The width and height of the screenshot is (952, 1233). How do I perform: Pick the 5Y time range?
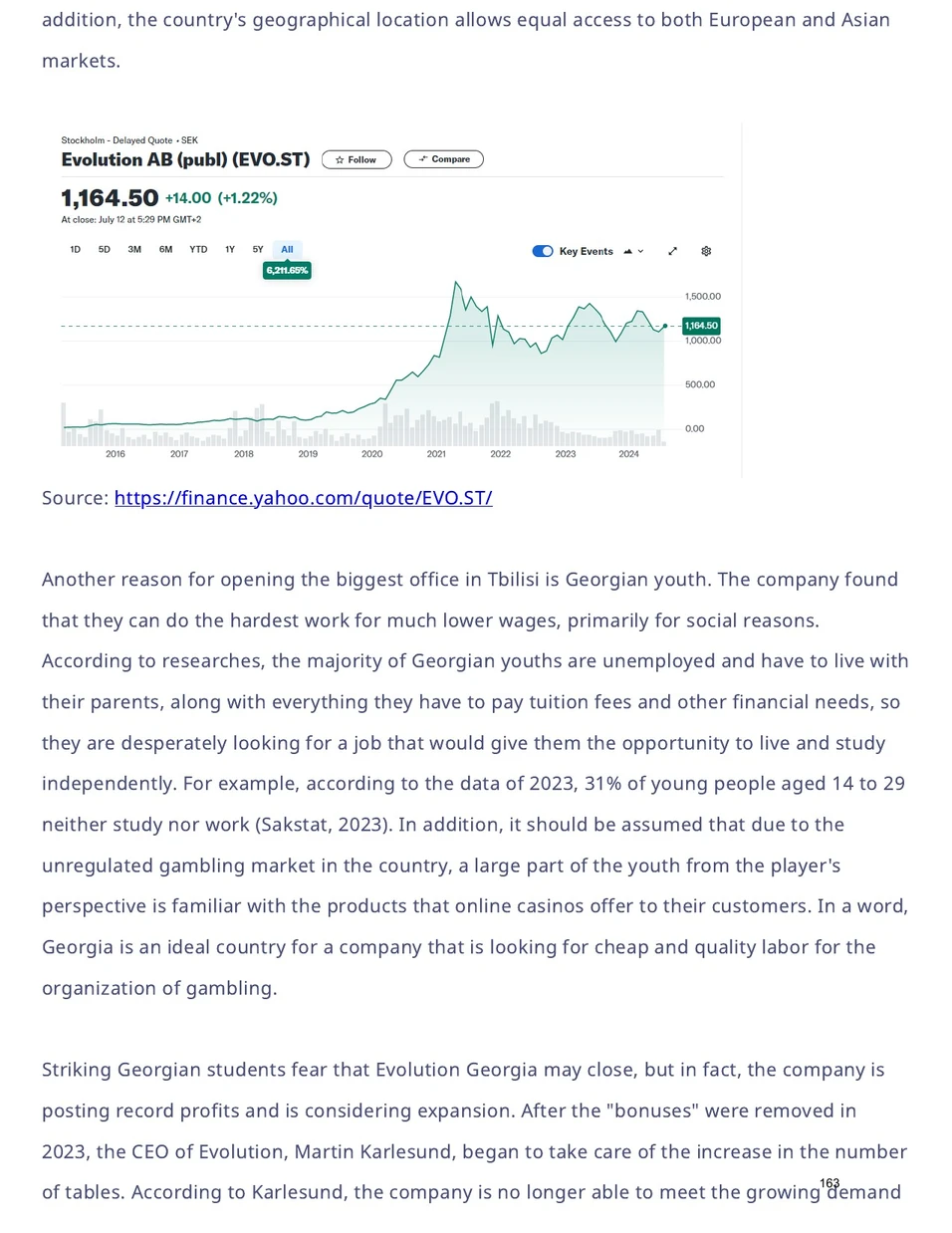click(x=258, y=250)
